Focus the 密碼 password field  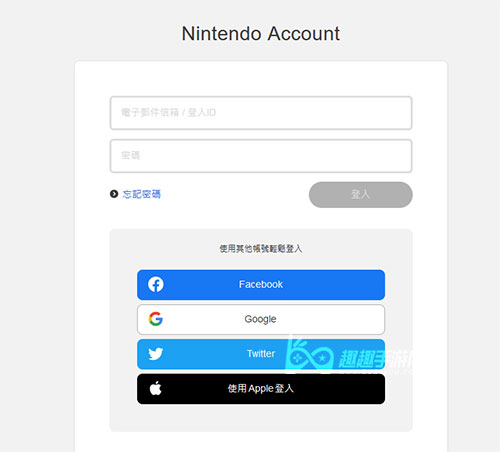(261, 156)
